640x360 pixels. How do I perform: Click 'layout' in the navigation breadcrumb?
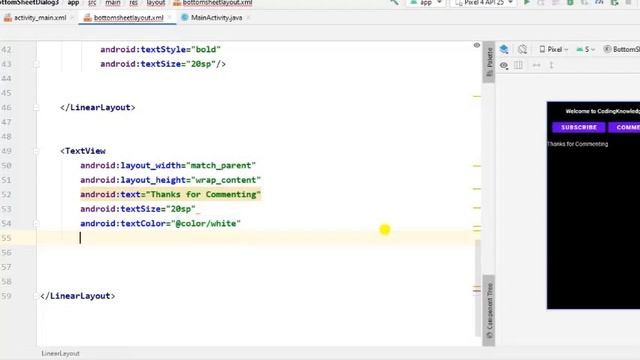(x=156, y=2)
